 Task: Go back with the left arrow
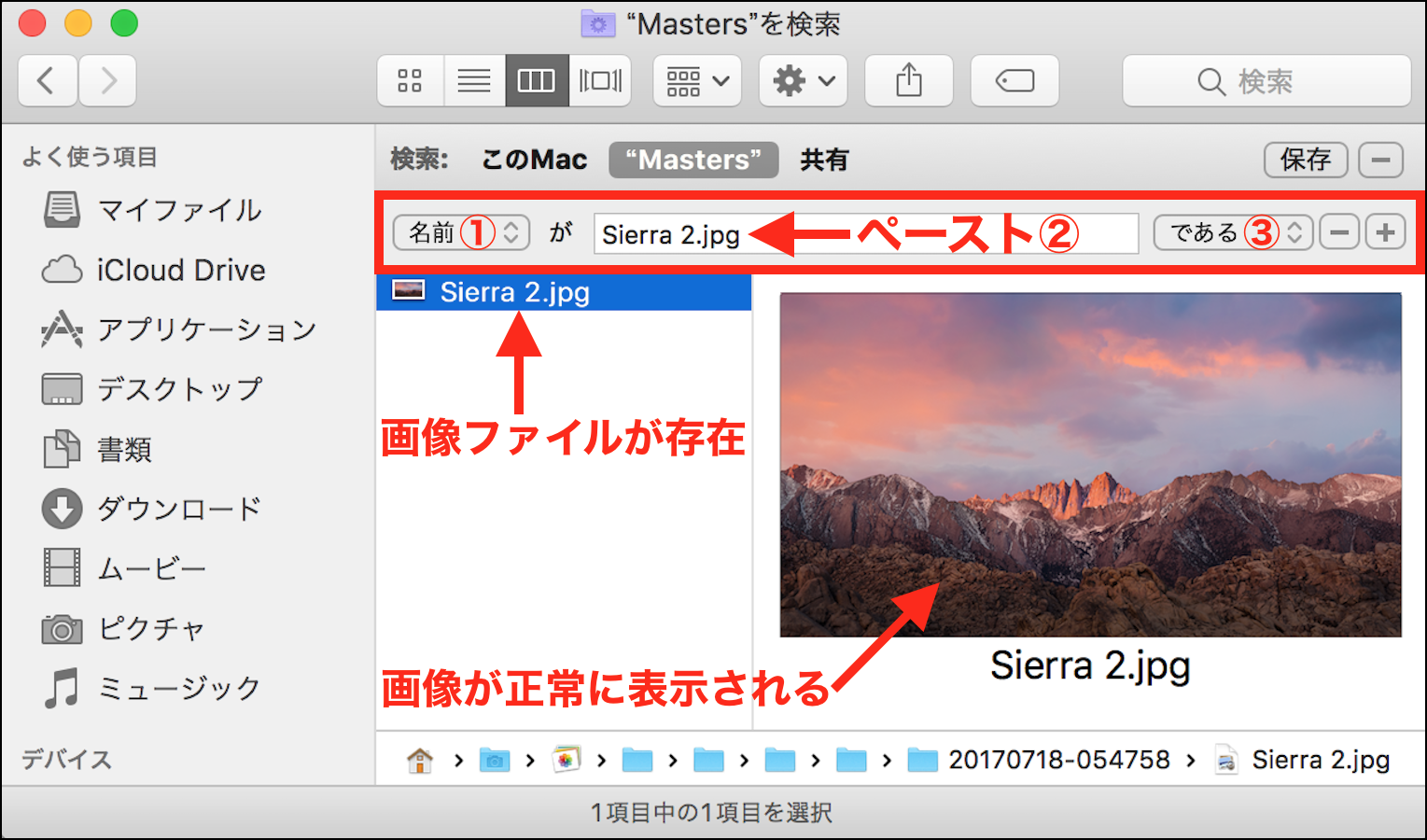point(47,81)
